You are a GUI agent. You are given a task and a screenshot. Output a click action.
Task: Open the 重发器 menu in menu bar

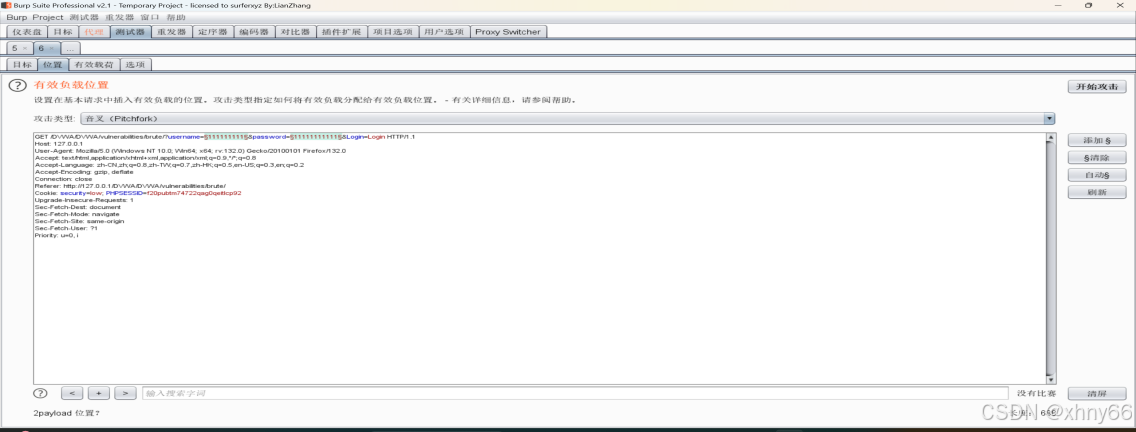click(120, 17)
